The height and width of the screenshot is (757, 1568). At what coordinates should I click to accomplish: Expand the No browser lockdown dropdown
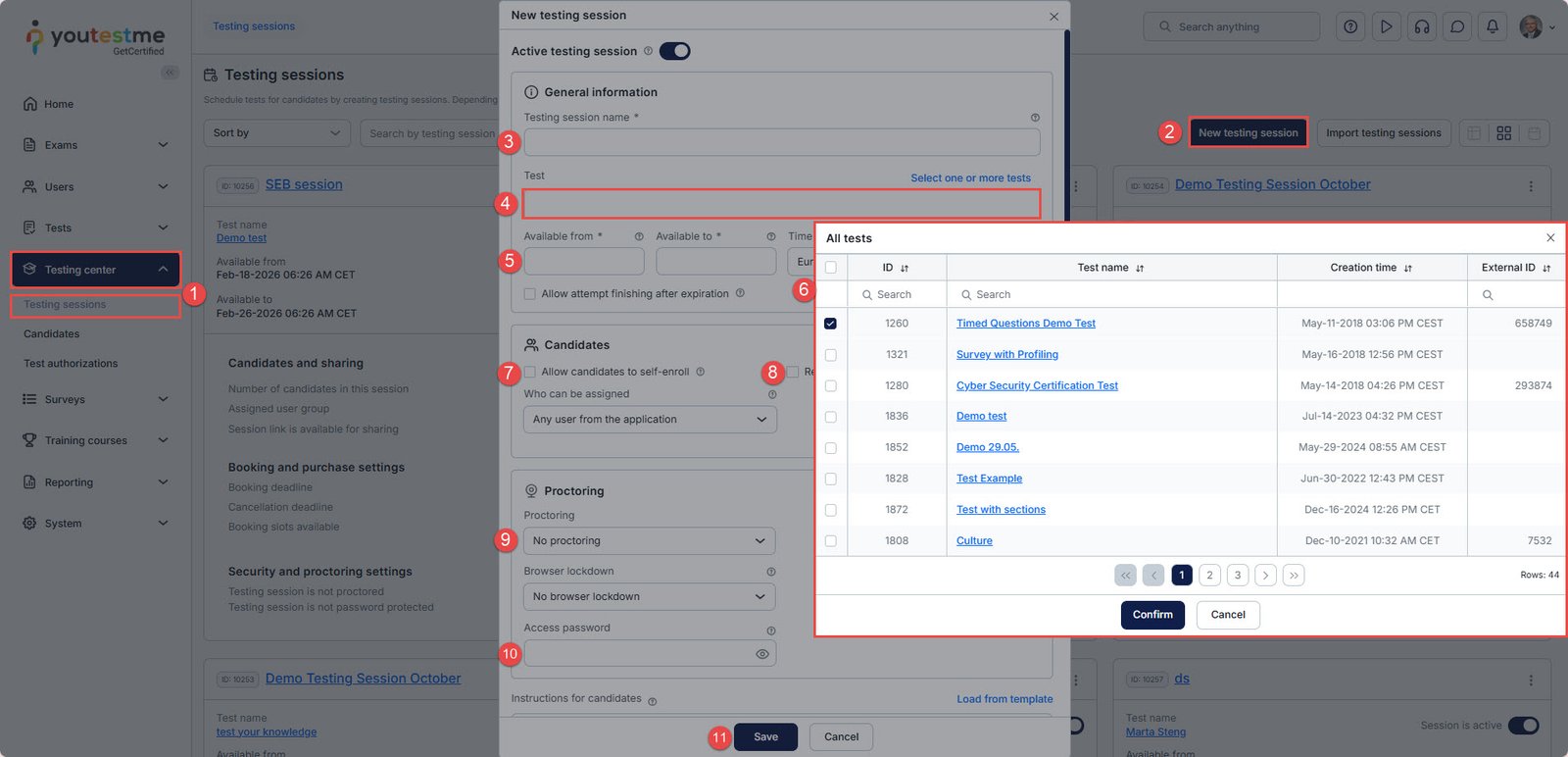[x=649, y=597]
